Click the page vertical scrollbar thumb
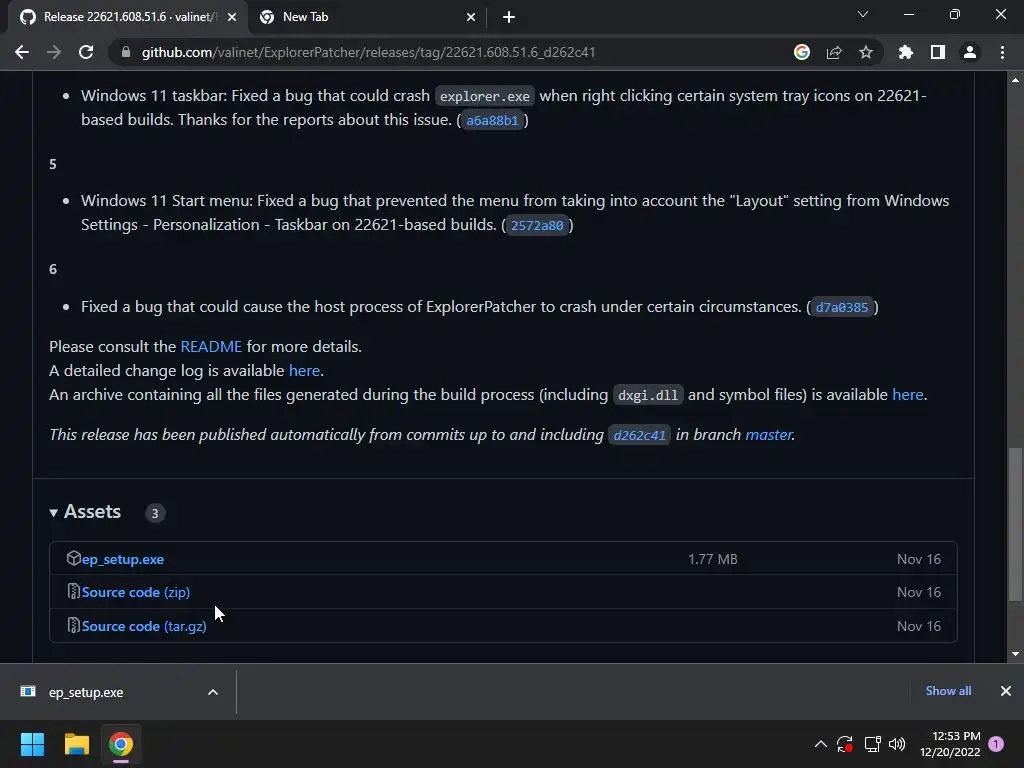The height and width of the screenshot is (768, 1024). pos(1015,523)
